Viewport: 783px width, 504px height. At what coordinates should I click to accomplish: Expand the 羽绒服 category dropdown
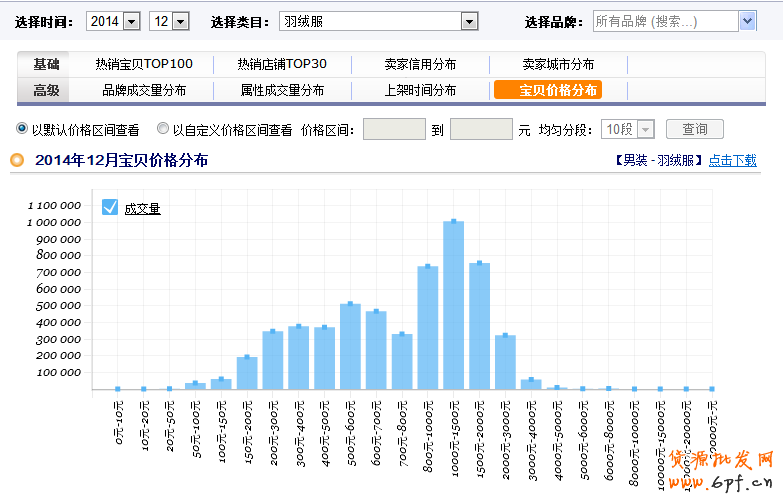coord(469,21)
